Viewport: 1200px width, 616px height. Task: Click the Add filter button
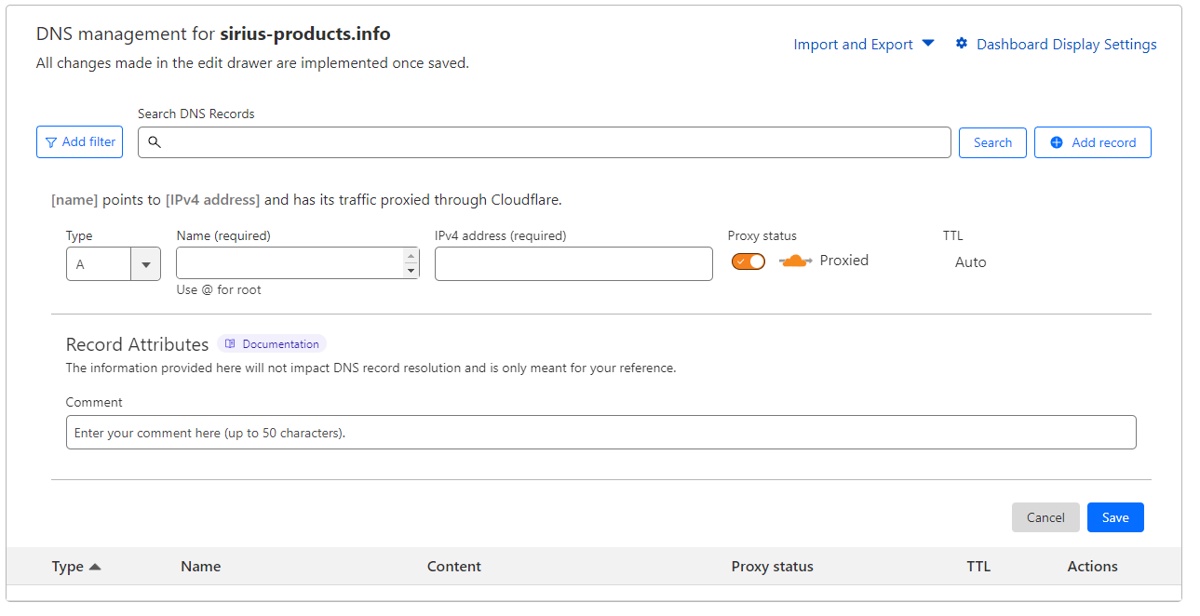(x=80, y=142)
